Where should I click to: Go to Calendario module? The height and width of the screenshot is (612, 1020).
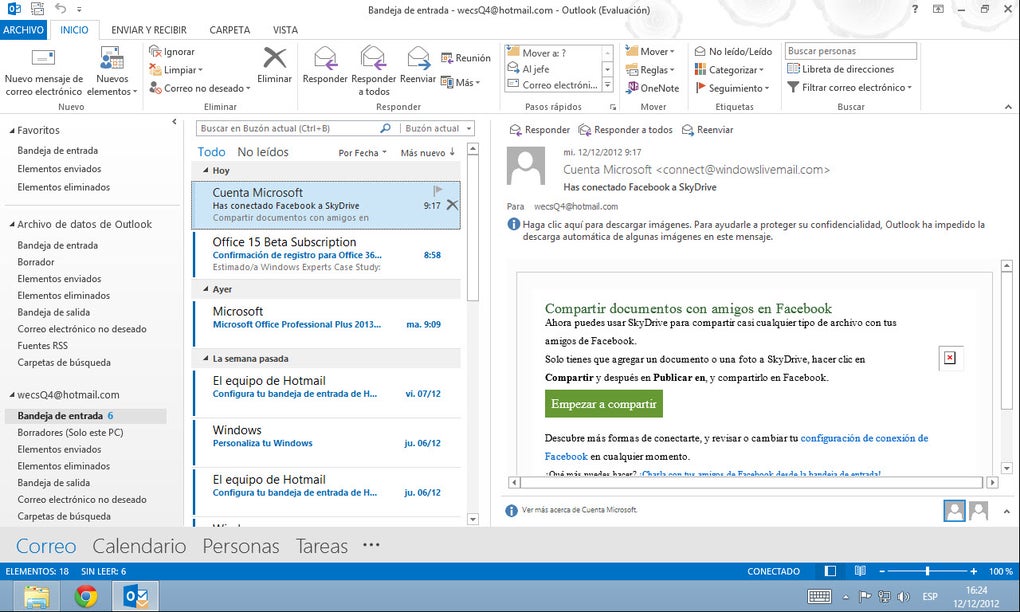click(x=139, y=546)
